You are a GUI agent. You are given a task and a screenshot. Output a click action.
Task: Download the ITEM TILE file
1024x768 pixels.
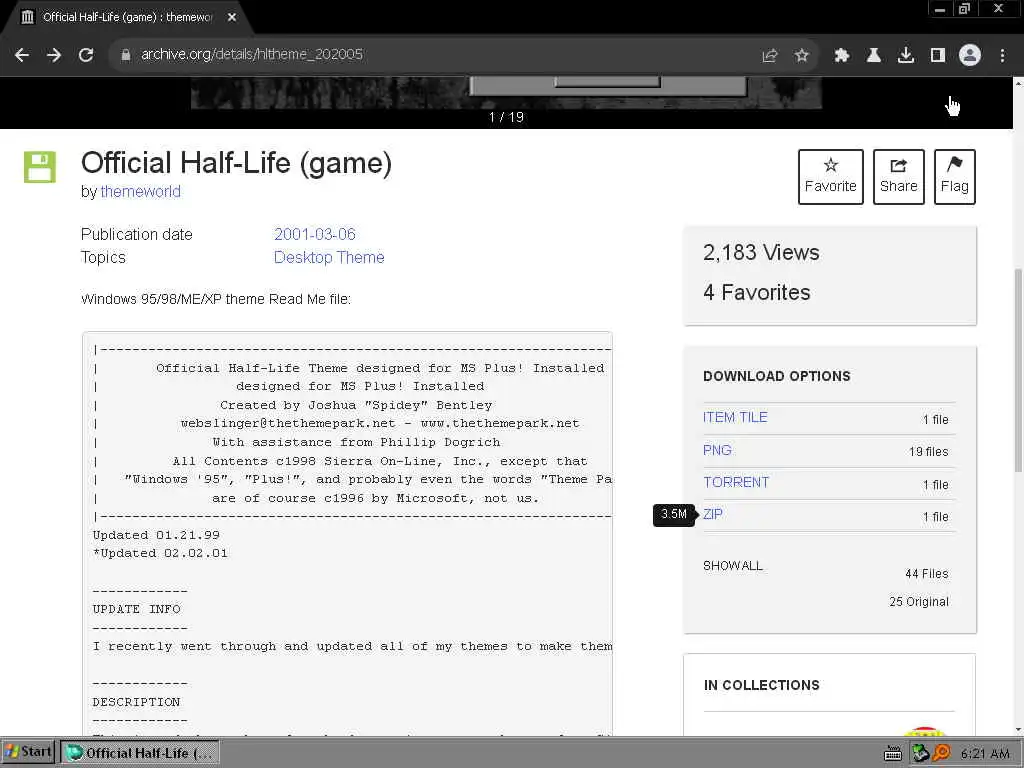coord(735,417)
